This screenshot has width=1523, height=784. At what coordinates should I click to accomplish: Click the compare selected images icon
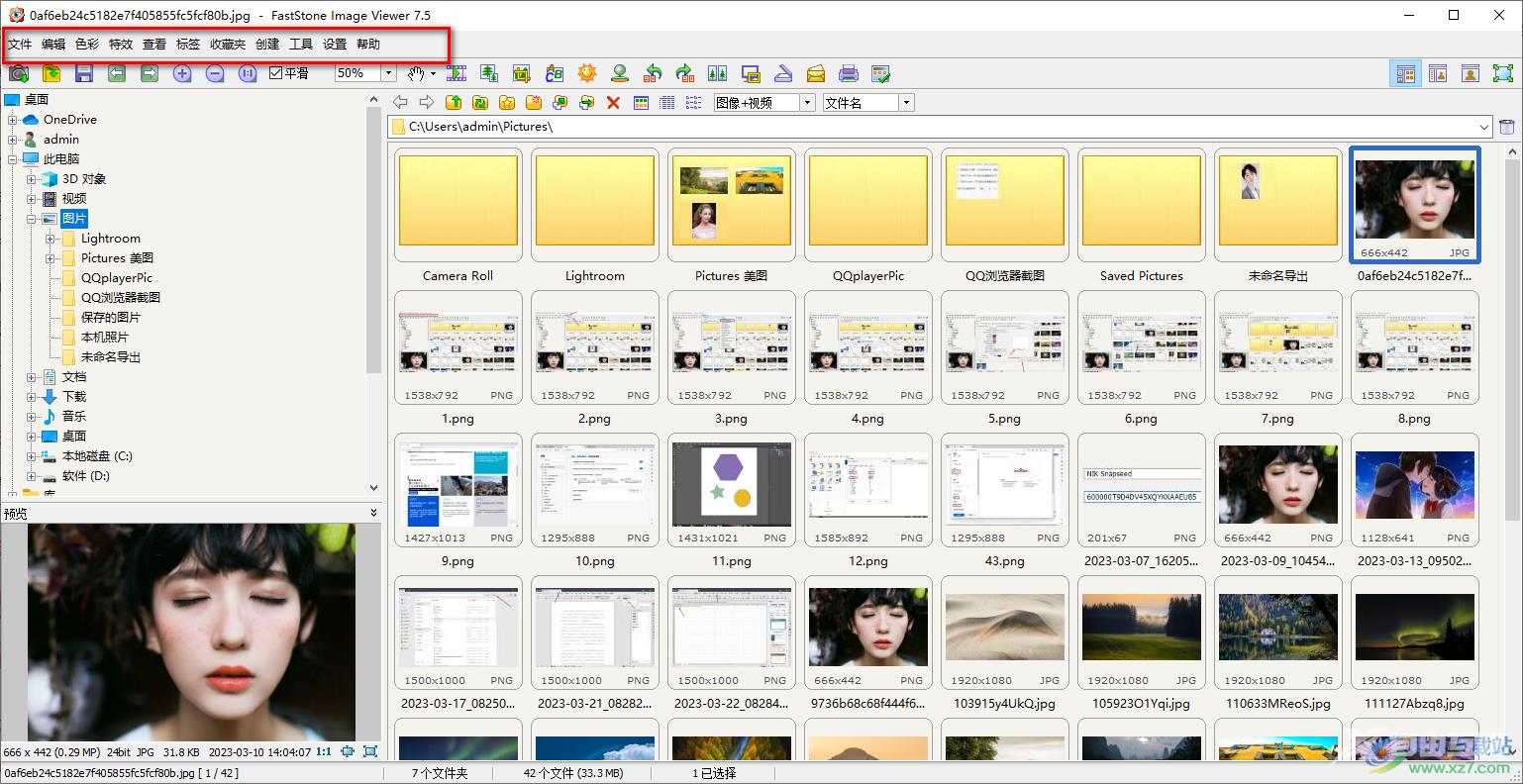[x=718, y=73]
